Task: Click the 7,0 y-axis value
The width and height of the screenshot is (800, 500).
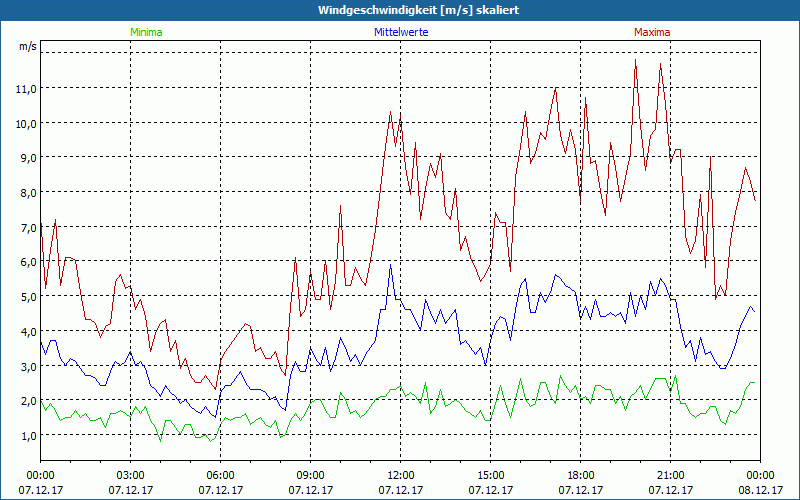Action: coord(29,228)
